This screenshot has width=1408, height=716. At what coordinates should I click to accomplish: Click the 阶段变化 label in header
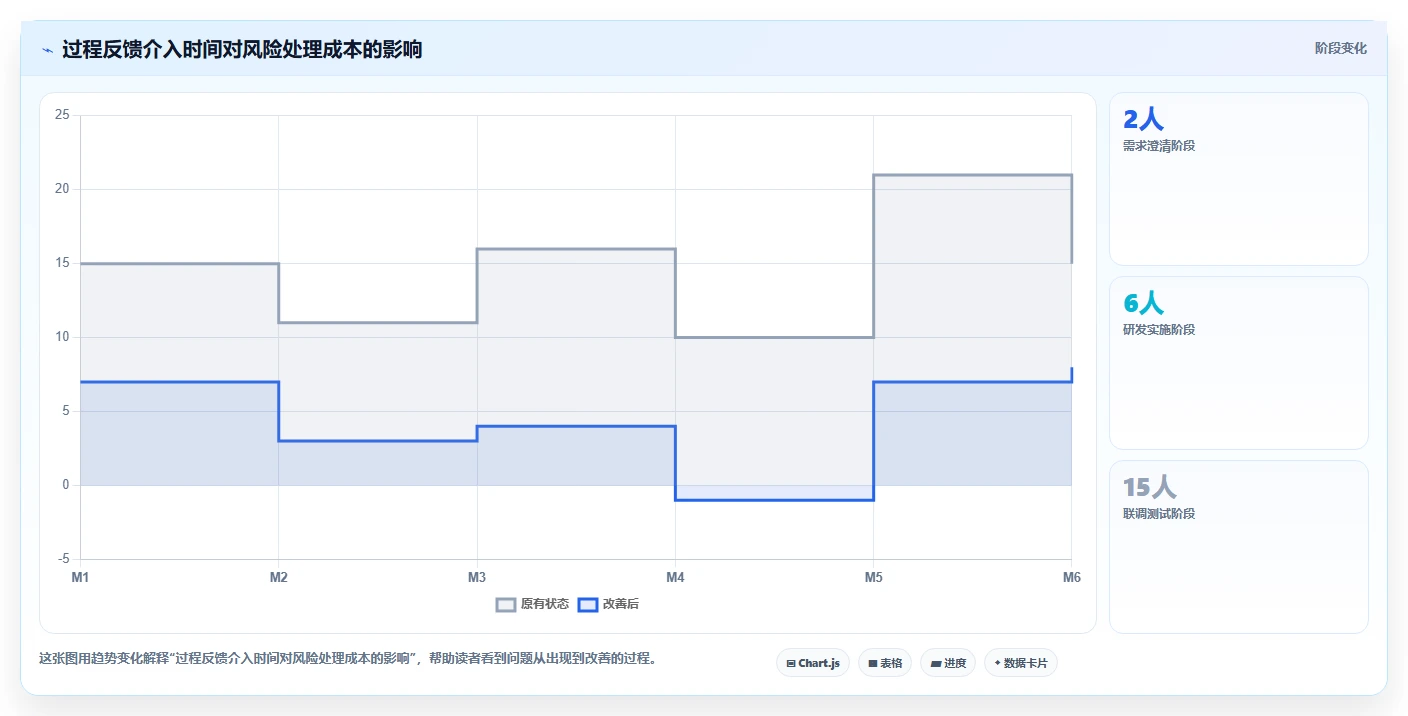click(1340, 48)
